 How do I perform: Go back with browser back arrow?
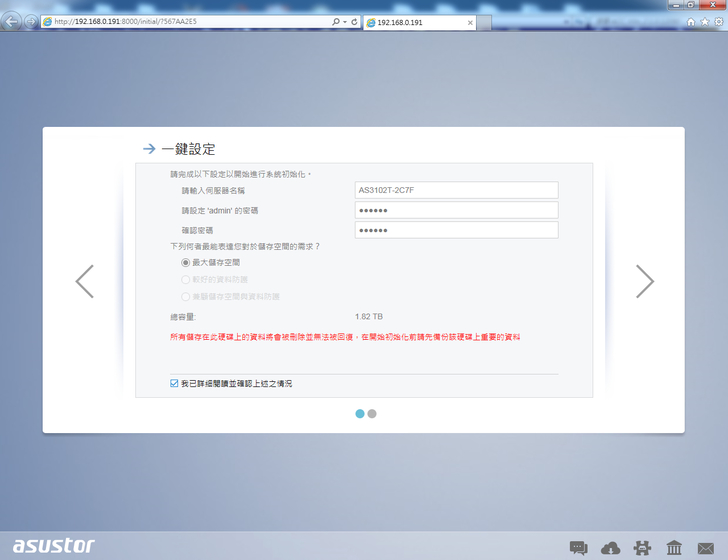pyautogui.click(x=12, y=21)
